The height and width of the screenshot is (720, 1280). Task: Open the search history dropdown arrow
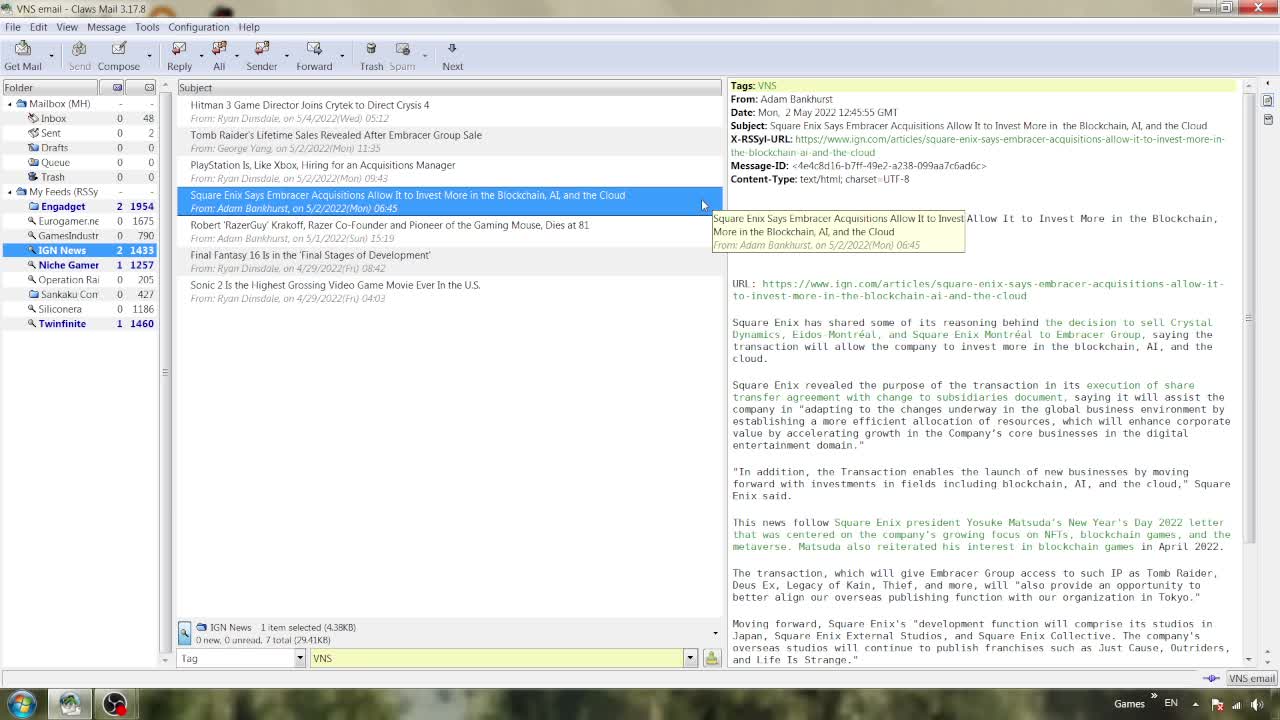click(x=690, y=658)
